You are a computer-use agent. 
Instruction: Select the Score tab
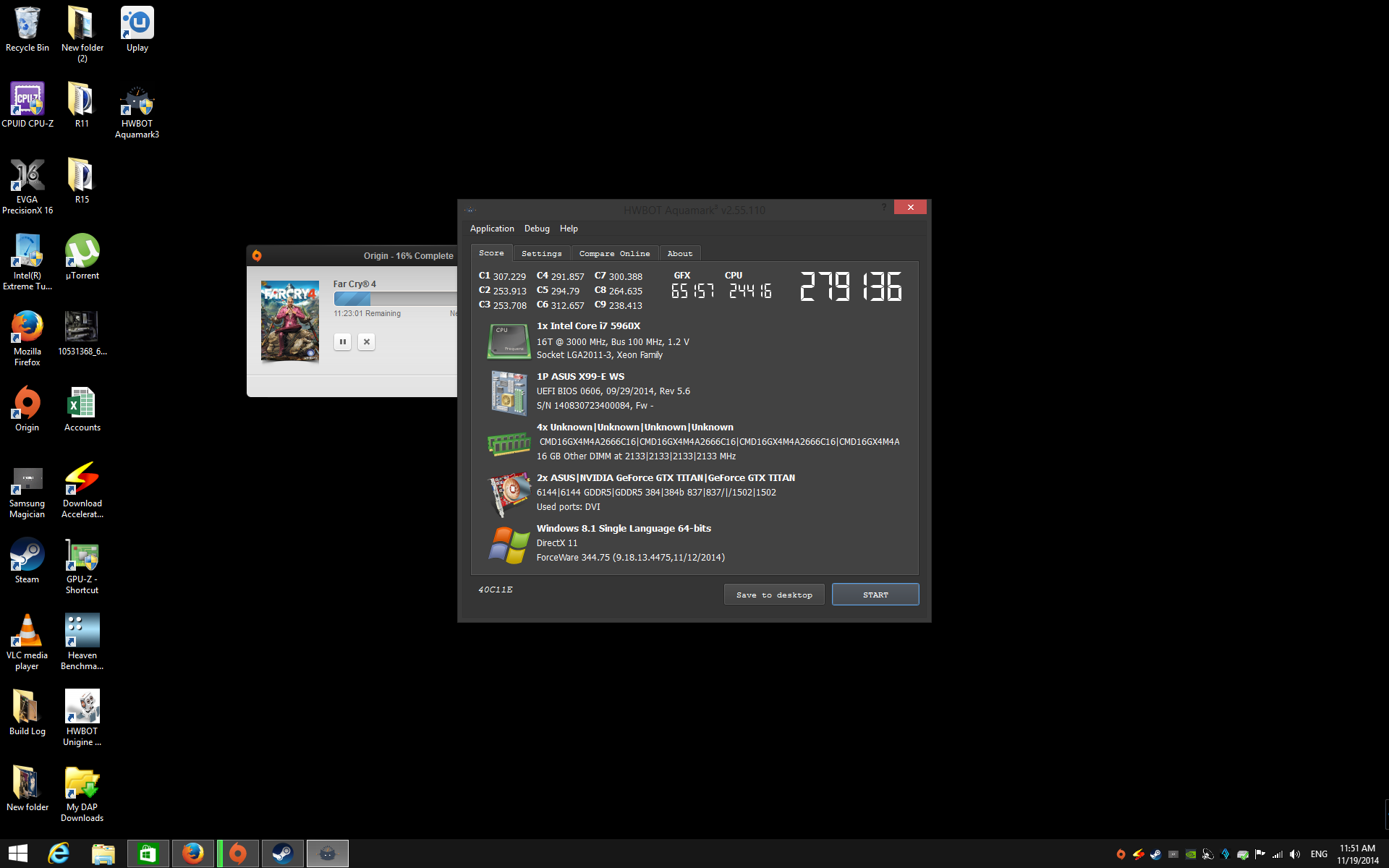(491, 252)
